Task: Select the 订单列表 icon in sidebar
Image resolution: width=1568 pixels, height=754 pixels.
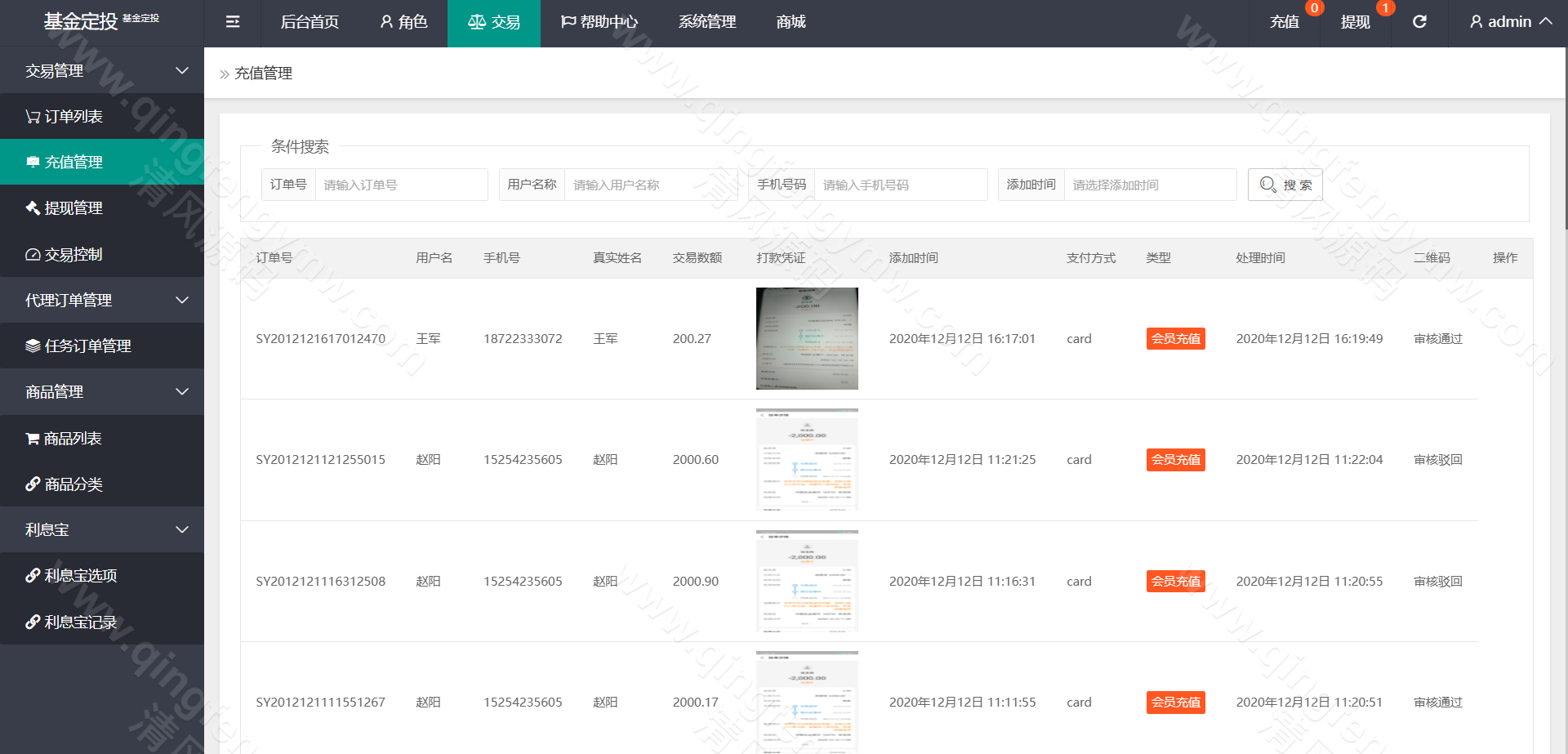Action: click(33, 116)
